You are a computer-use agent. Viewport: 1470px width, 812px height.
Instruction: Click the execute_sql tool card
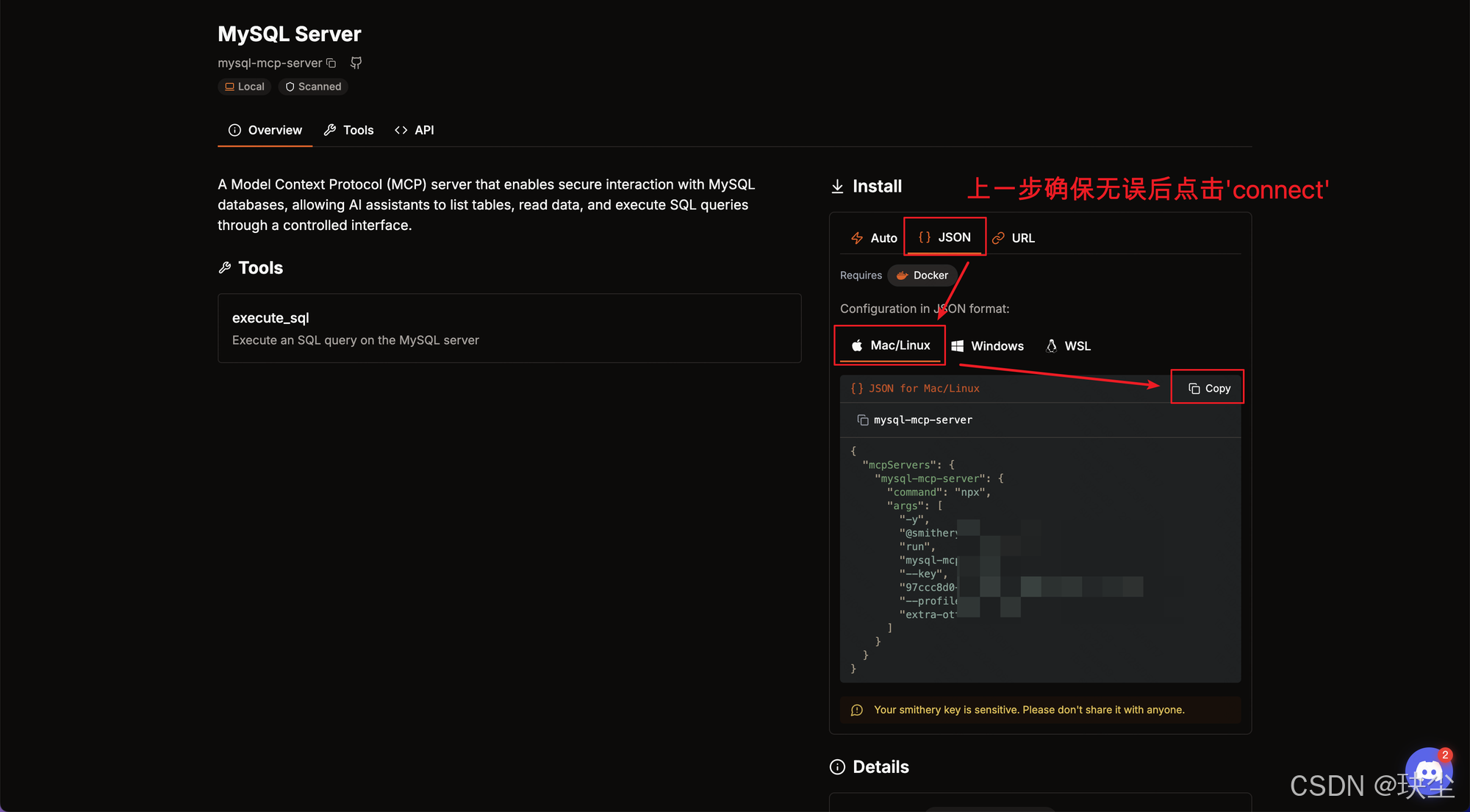click(x=509, y=328)
